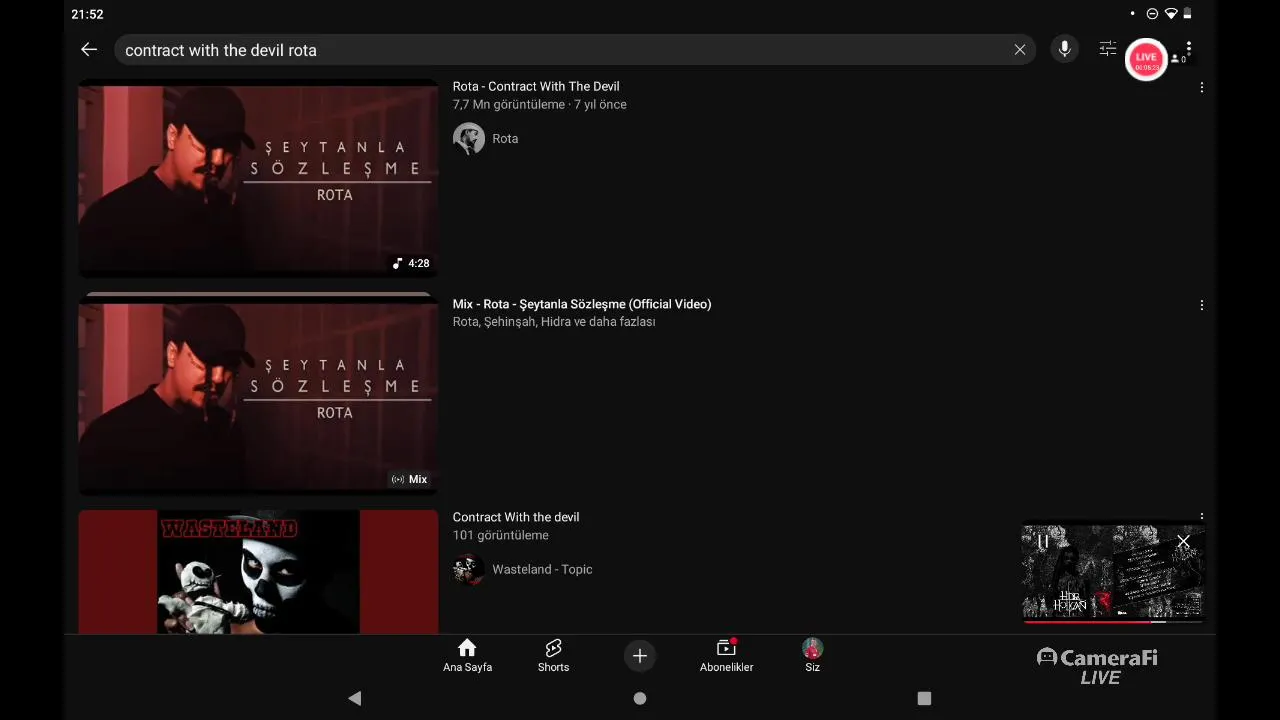Open options menu for Mix - Rota result
1280x720 pixels.
coord(1201,305)
